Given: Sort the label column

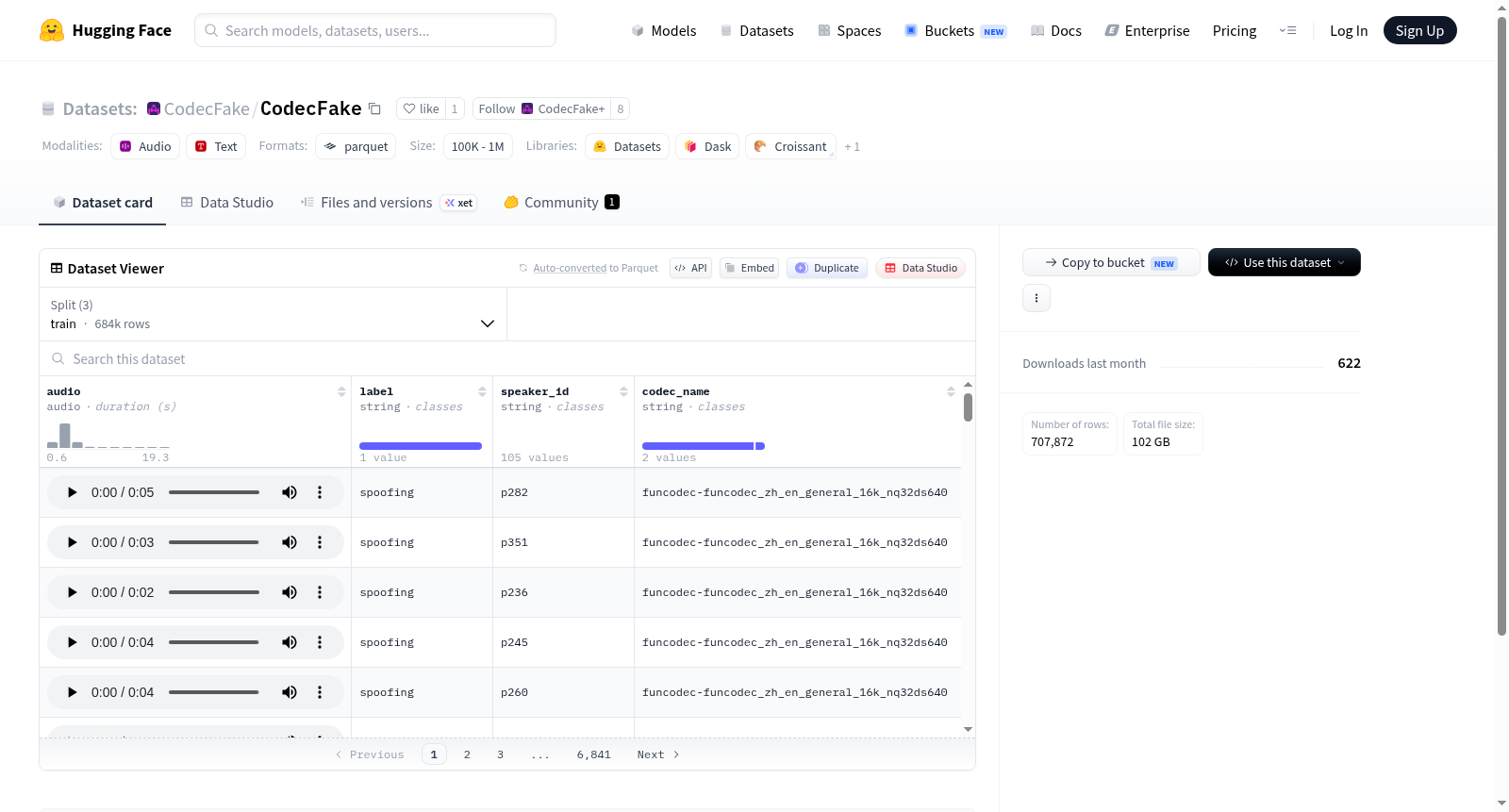Looking at the screenshot, I should (x=482, y=391).
